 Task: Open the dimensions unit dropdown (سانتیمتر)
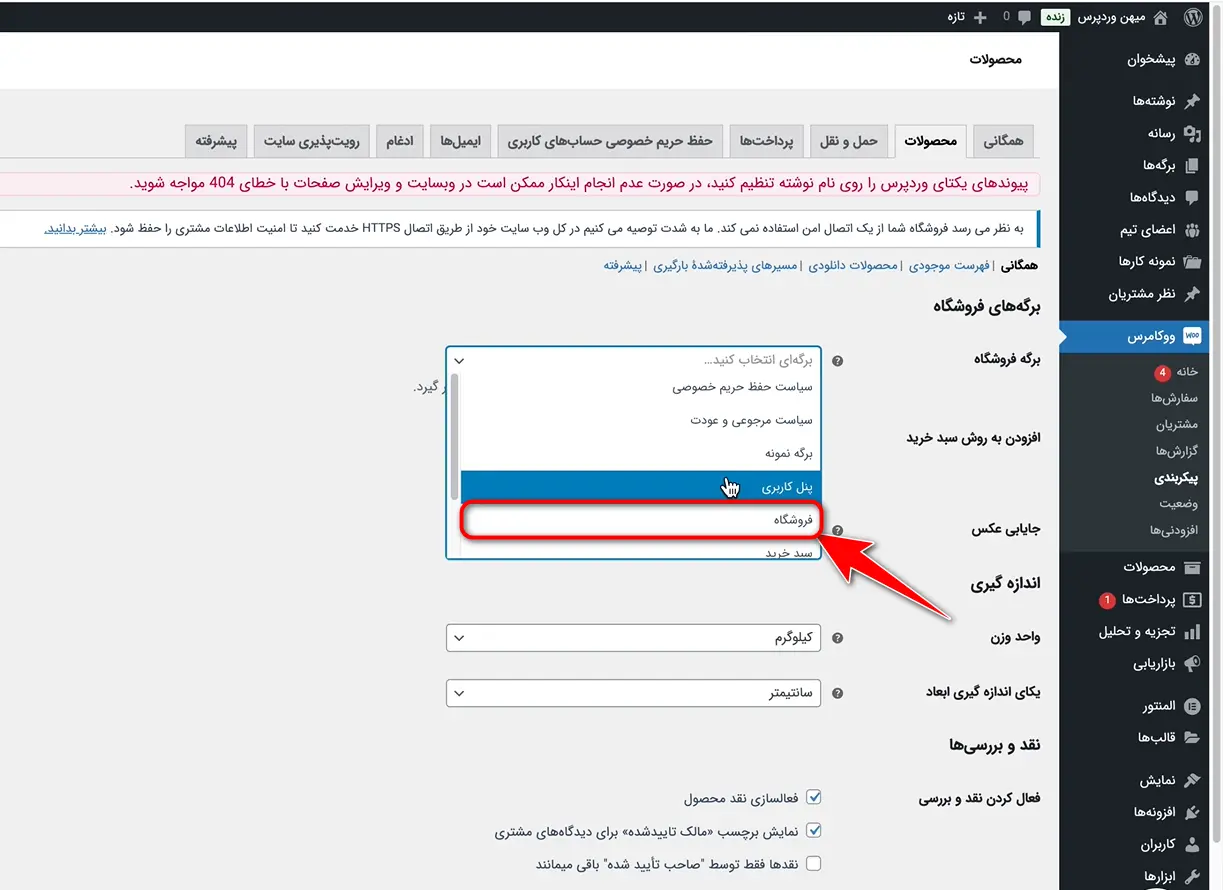tap(633, 693)
